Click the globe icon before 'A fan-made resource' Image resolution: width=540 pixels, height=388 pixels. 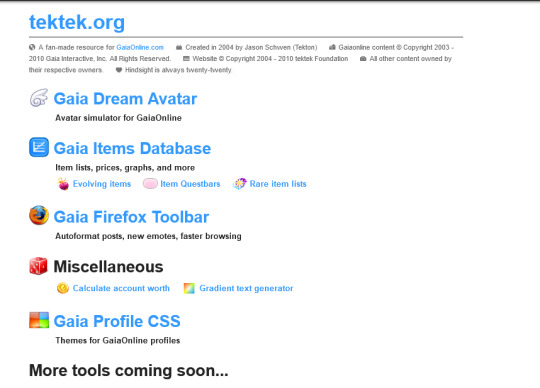click(32, 47)
